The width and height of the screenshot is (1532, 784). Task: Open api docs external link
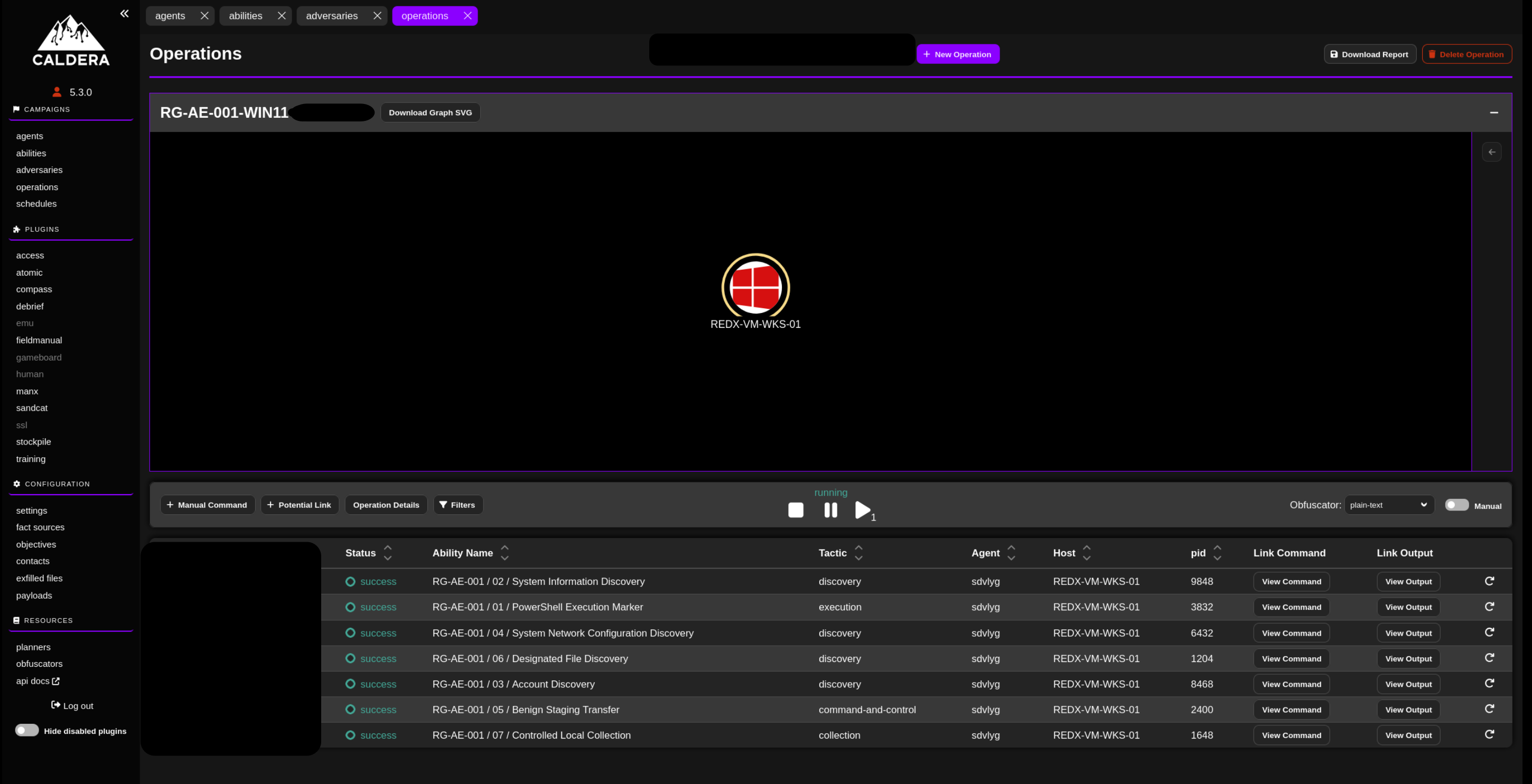pyautogui.click(x=38, y=681)
